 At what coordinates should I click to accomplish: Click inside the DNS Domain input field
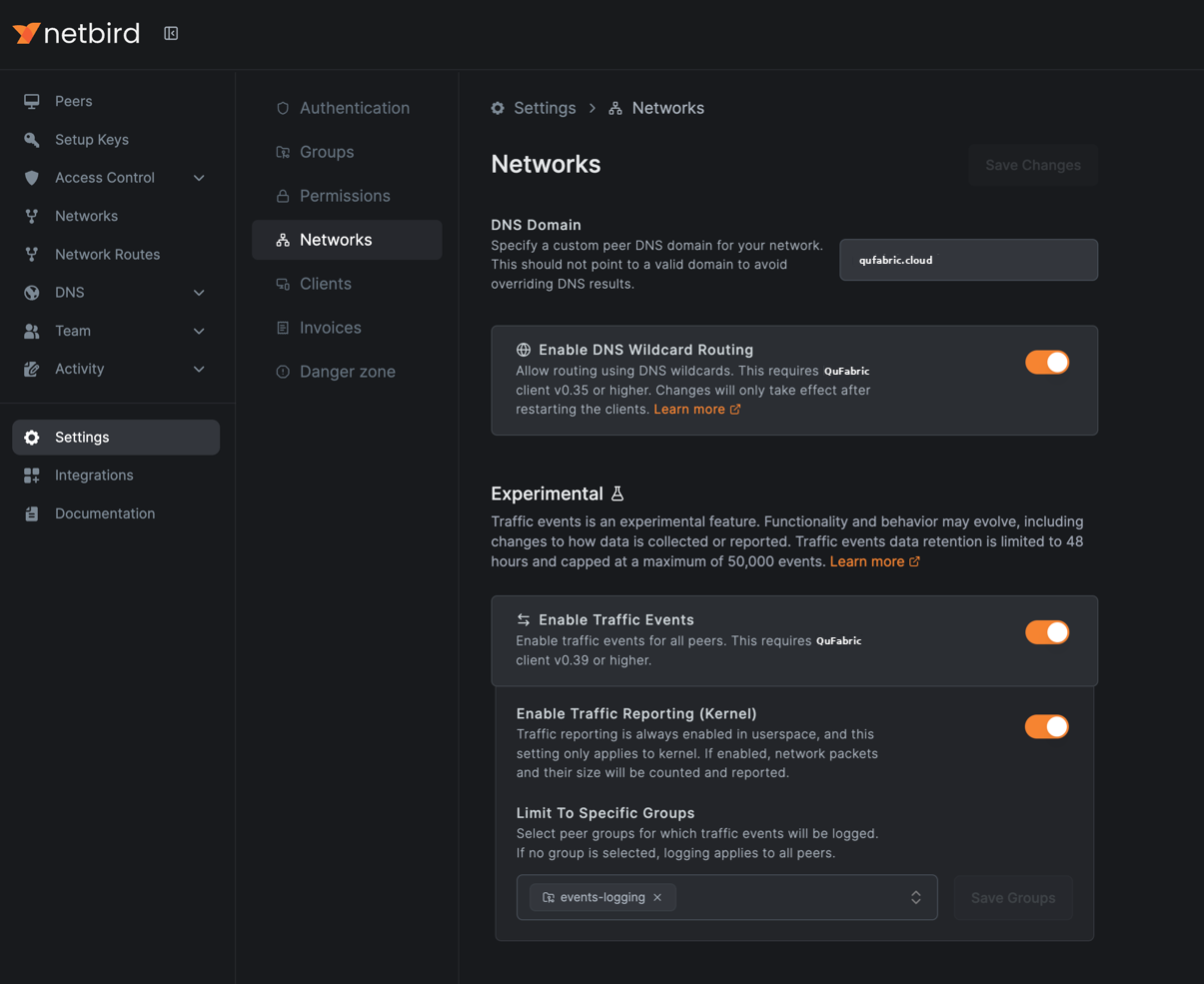[x=967, y=260]
